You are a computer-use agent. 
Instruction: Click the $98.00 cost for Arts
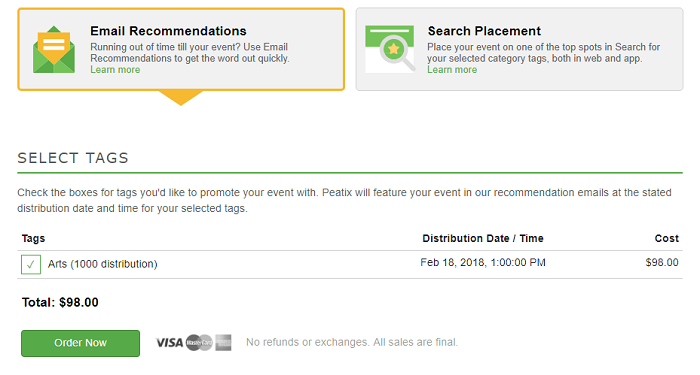662,262
